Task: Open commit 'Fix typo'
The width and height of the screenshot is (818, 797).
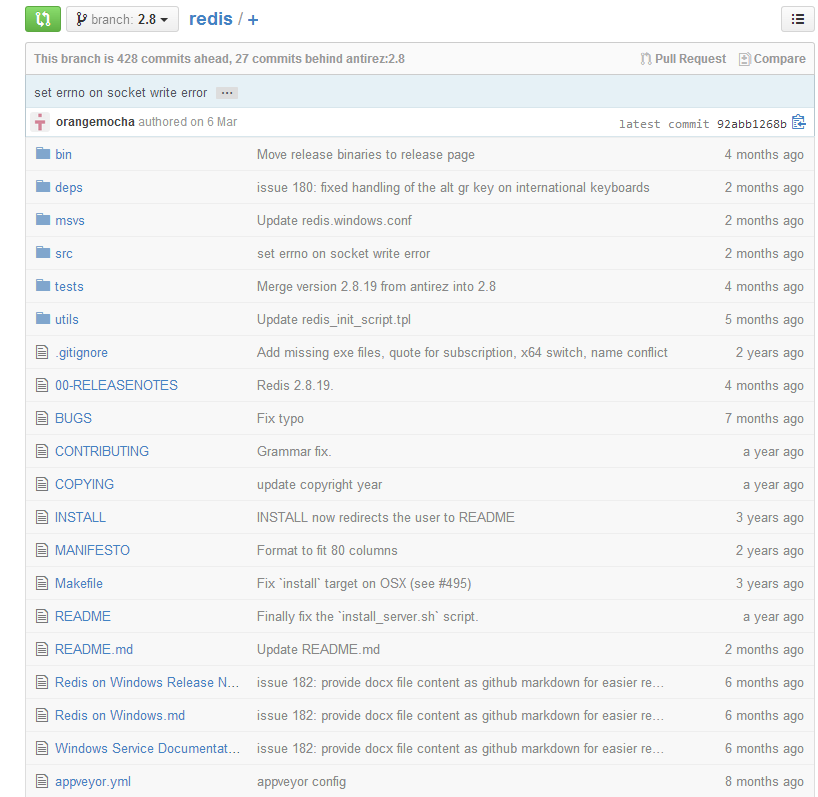Action: 280,418
